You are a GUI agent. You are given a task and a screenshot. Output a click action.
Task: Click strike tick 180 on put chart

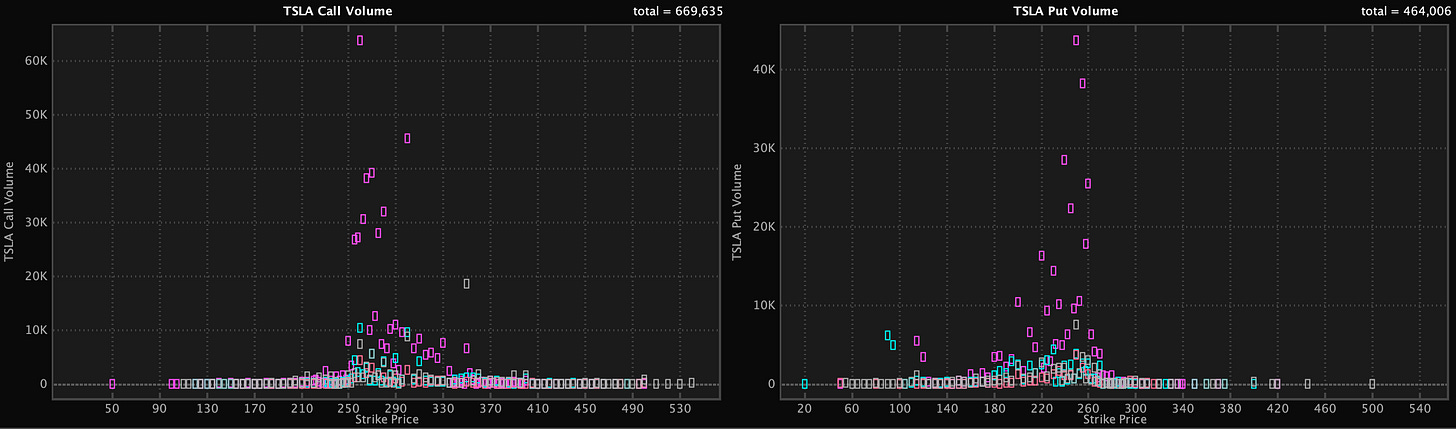point(994,409)
